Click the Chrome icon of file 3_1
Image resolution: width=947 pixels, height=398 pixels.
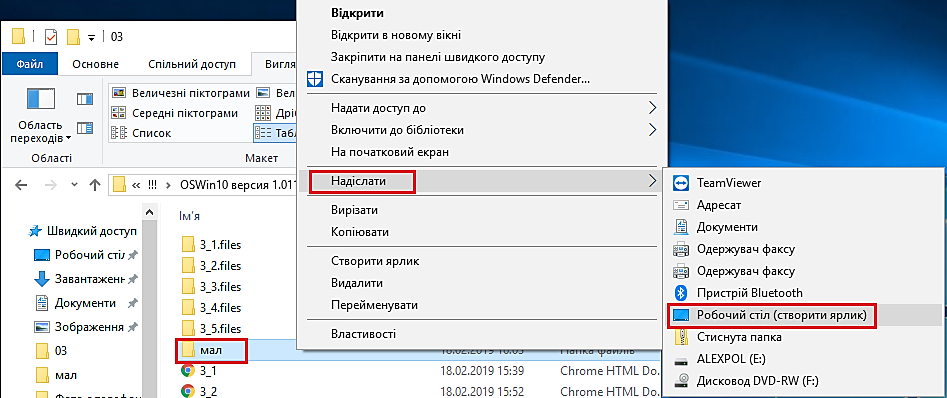188,370
